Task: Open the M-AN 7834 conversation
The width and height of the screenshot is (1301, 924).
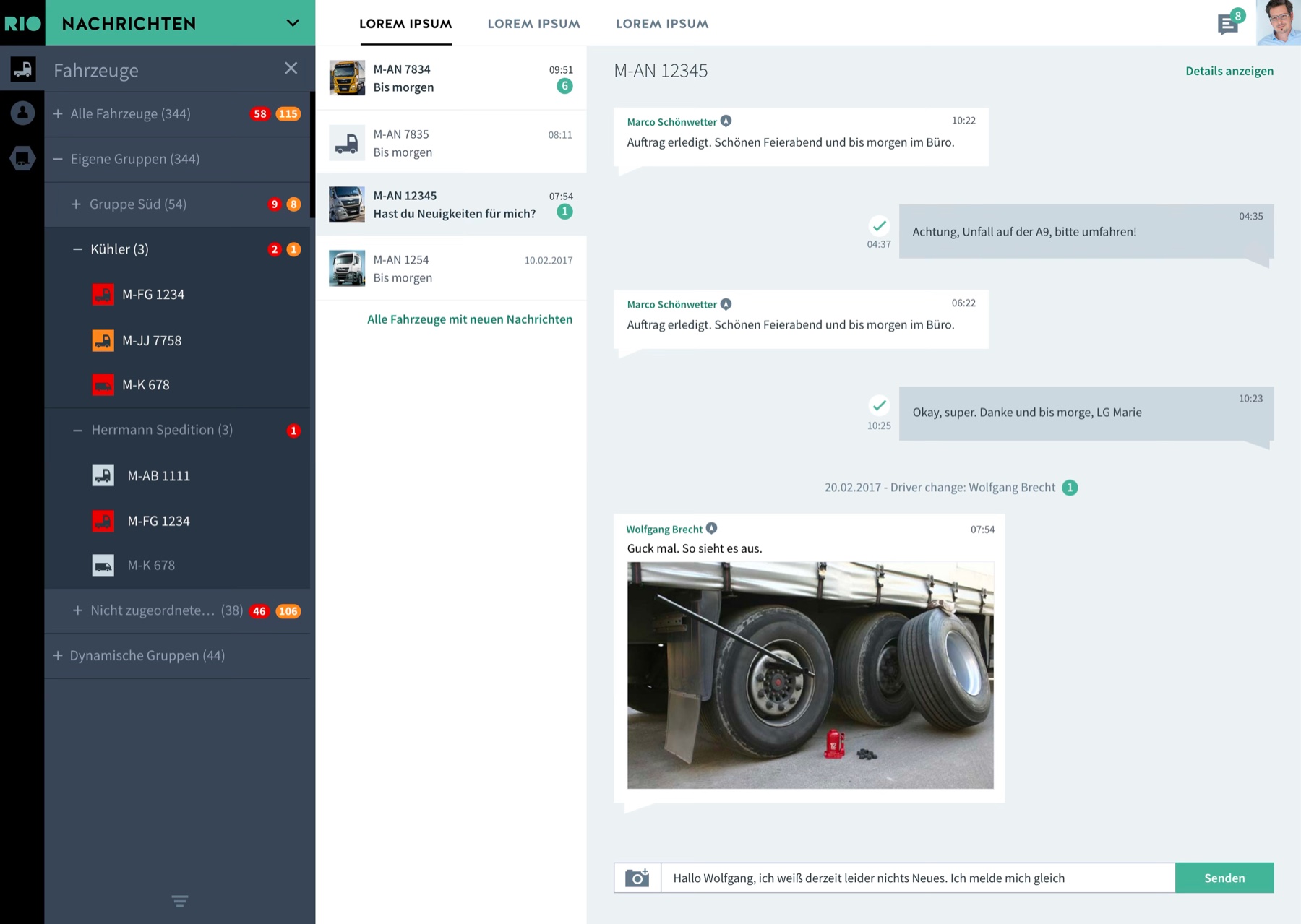Action: coord(451,78)
